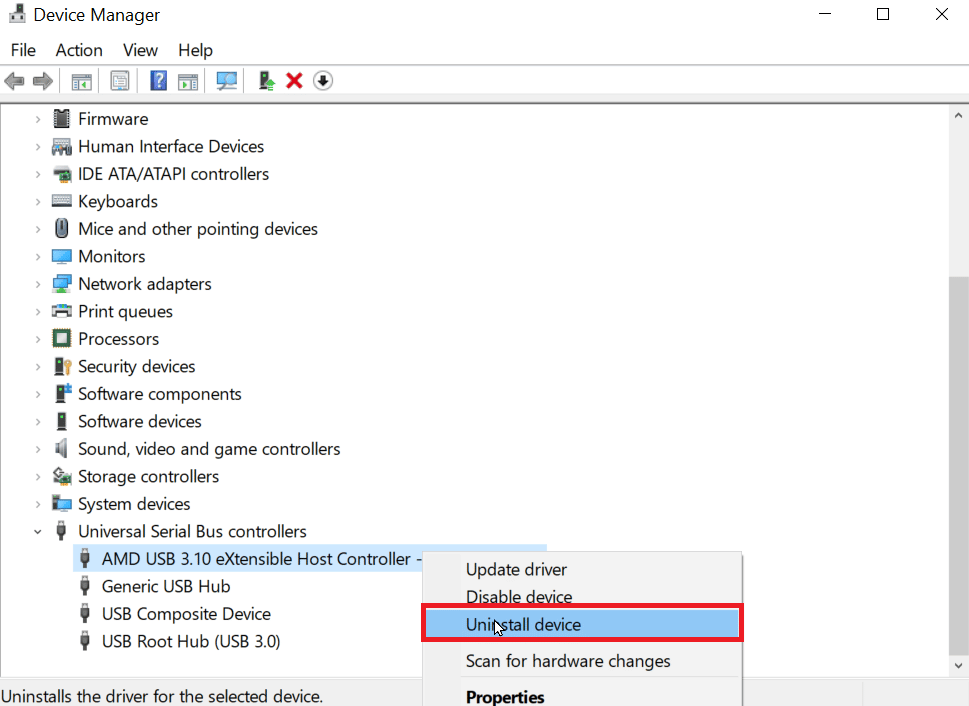Image resolution: width=969 pixels, height=706 pixels.
Task: Choose Scan for hardware changes context entry
Action: [582, 661]
